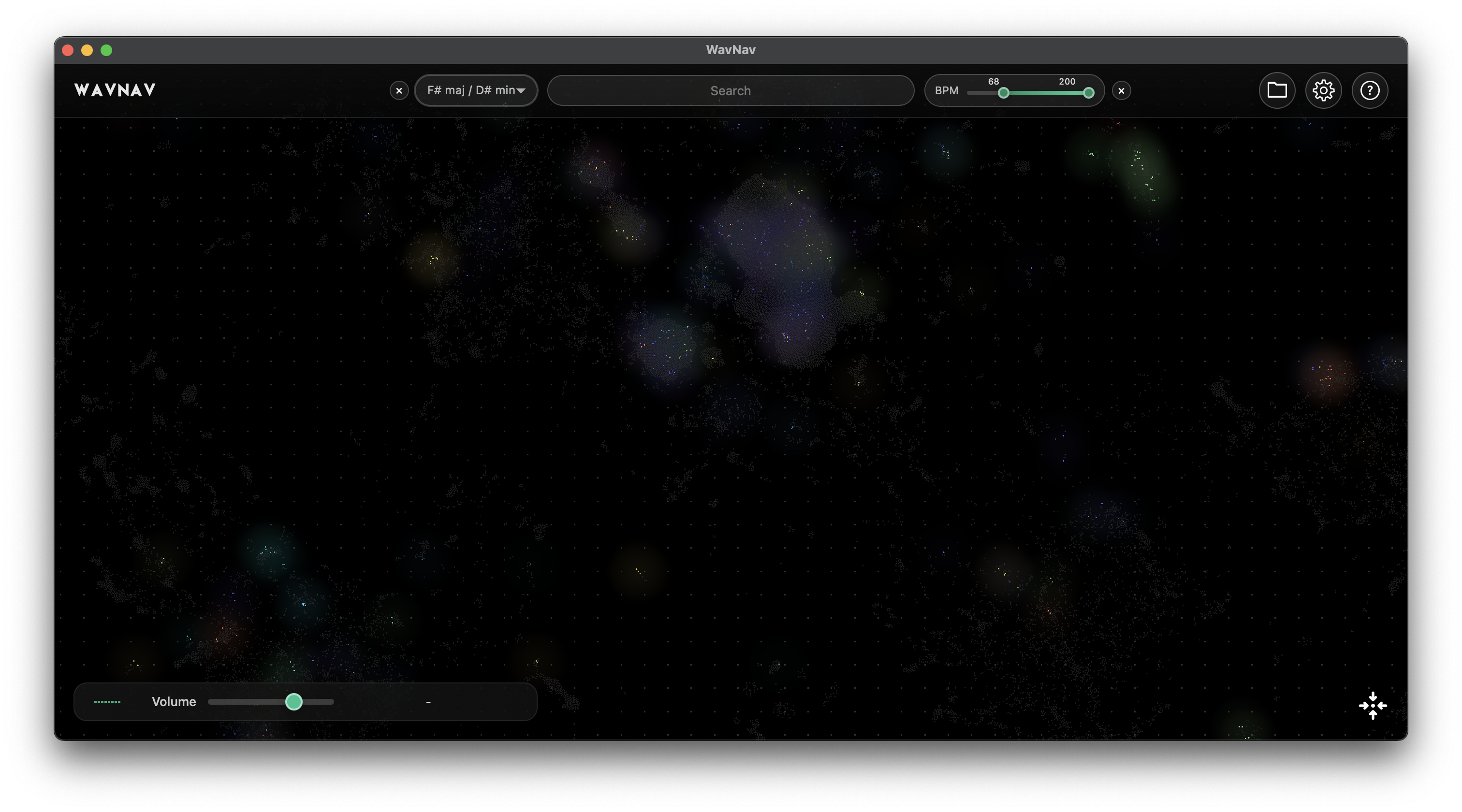Recenter the map with the centering arrows icon
1462x812 pixels.
coord(1373,705)
